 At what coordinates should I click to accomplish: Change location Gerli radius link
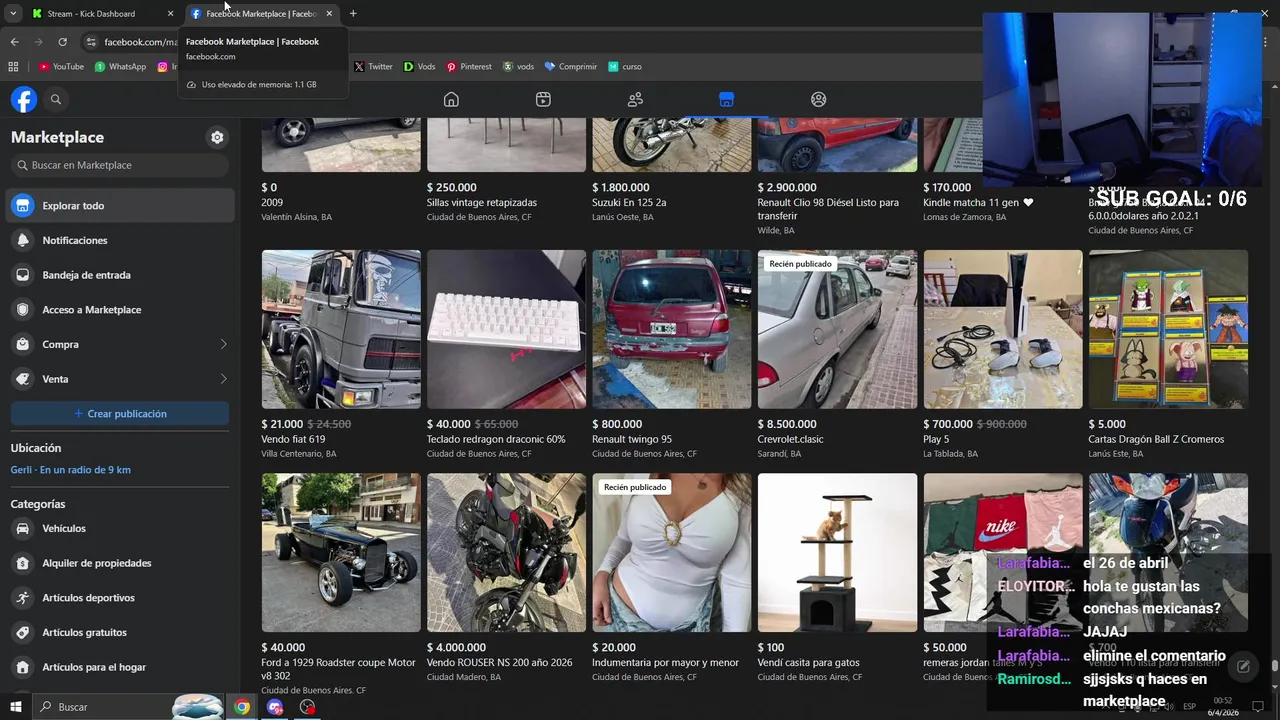[71, 470]
